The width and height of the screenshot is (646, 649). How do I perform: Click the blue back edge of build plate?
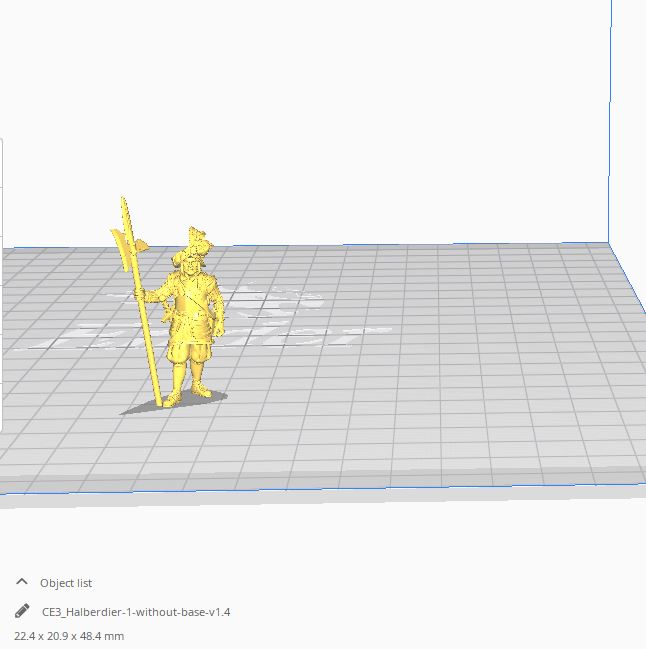(x=400, y=245)
